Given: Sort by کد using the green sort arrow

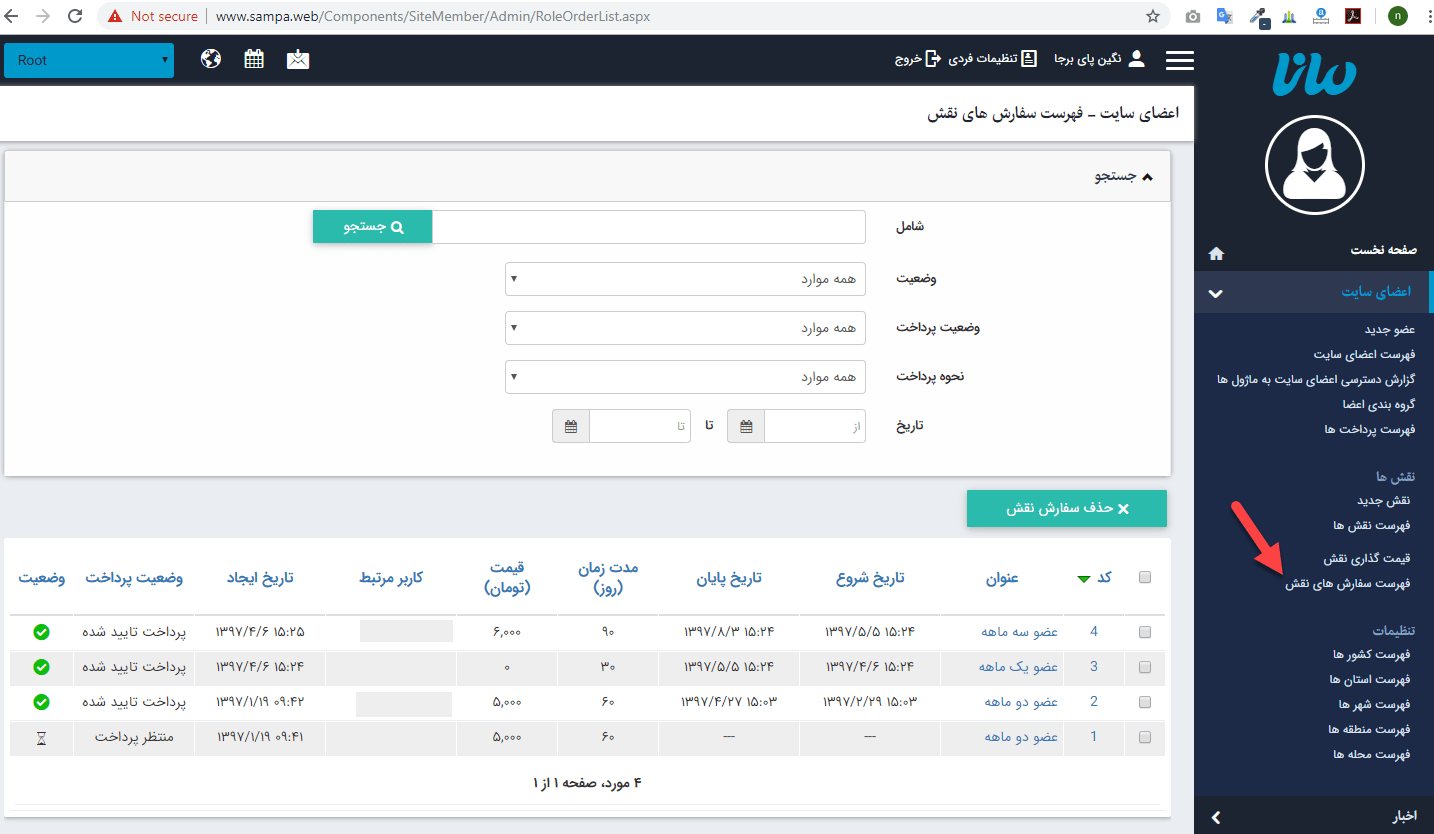Looking at the screenshot, I should tap(1084, 577).
